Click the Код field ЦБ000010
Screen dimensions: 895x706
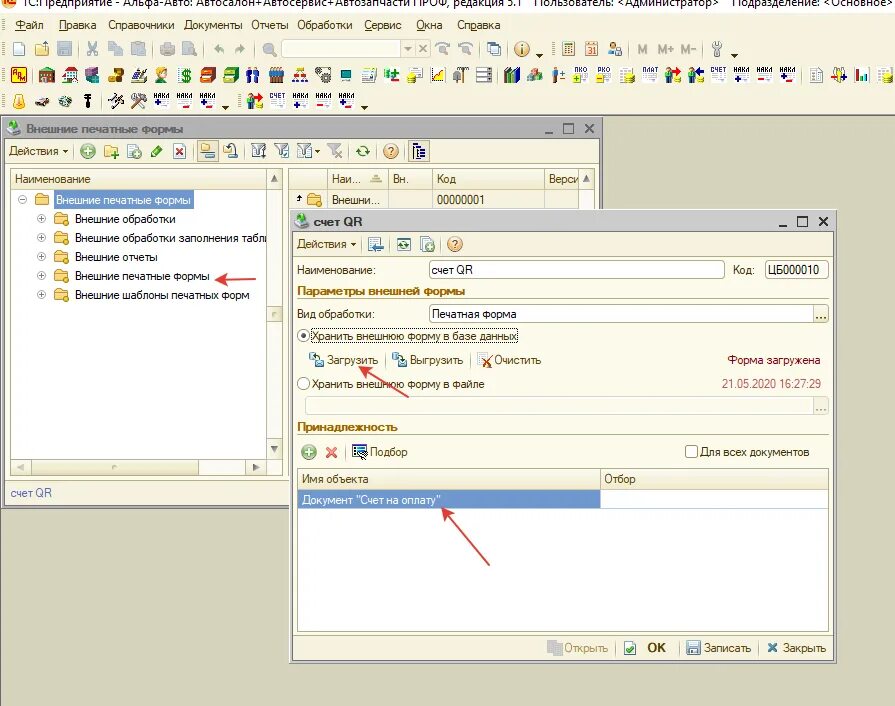796,270
